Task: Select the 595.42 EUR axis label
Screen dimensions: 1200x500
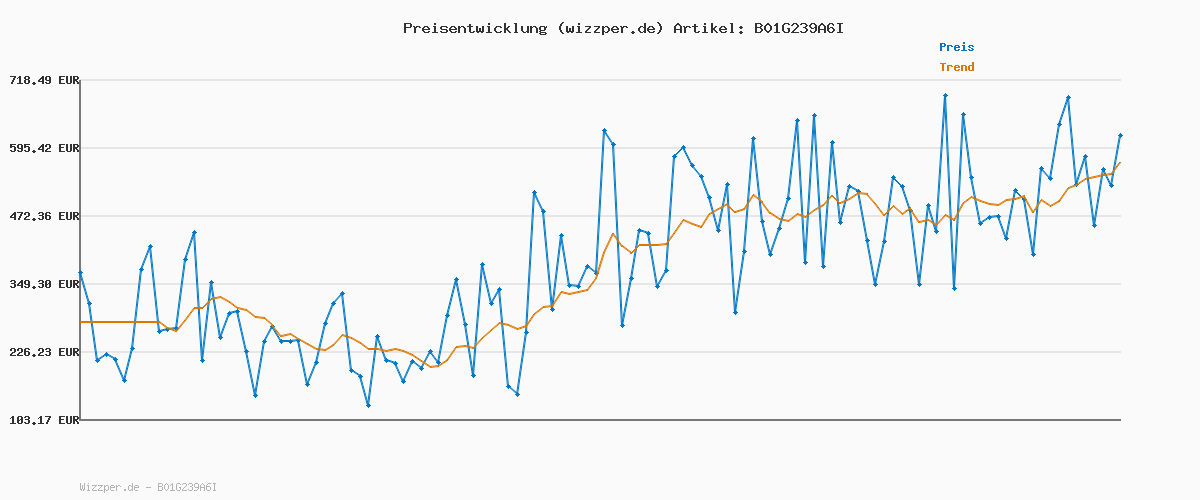Action: [43, 148]
